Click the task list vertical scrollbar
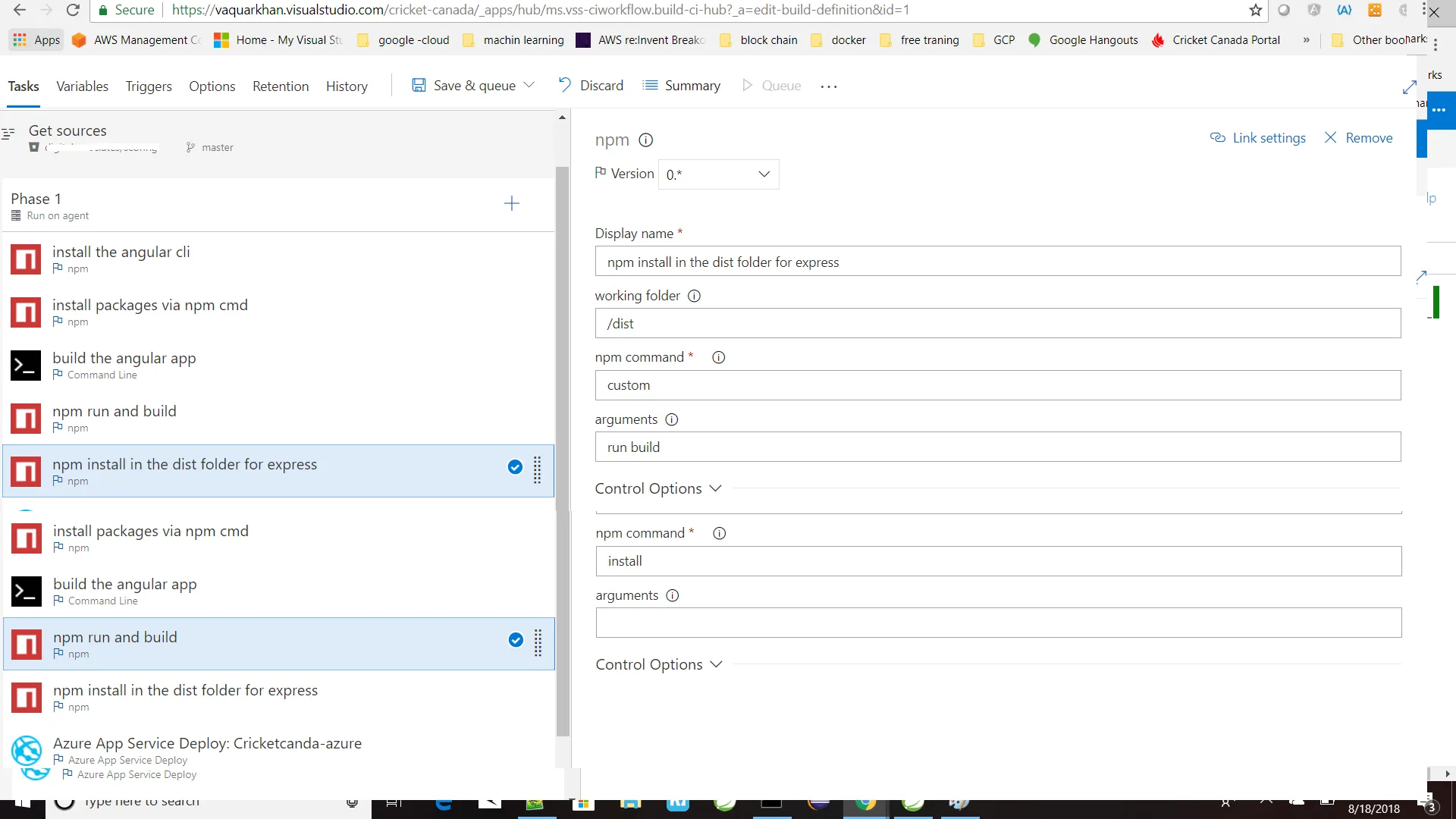This screenshot has width=1456, height=819. 562,451
